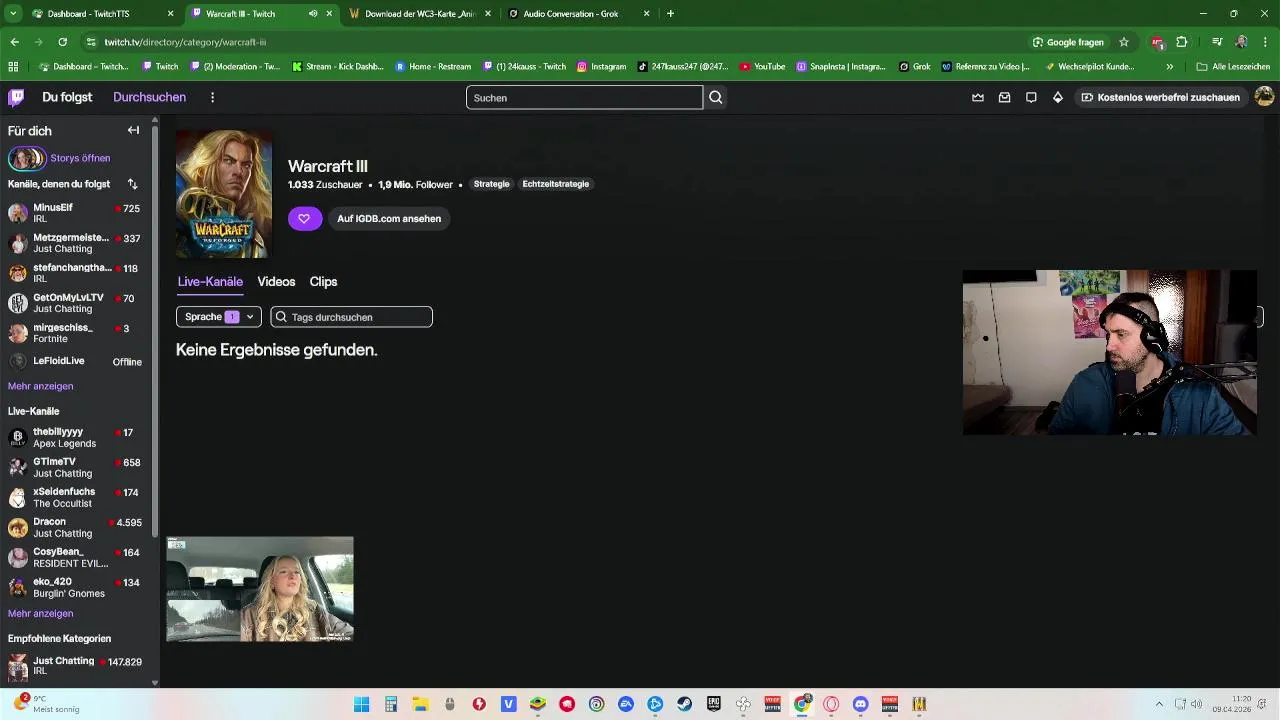The height and width of the screenshot is (720, 1280).
Task: Open the Twitch home logo
Action: tap(16, 97)
